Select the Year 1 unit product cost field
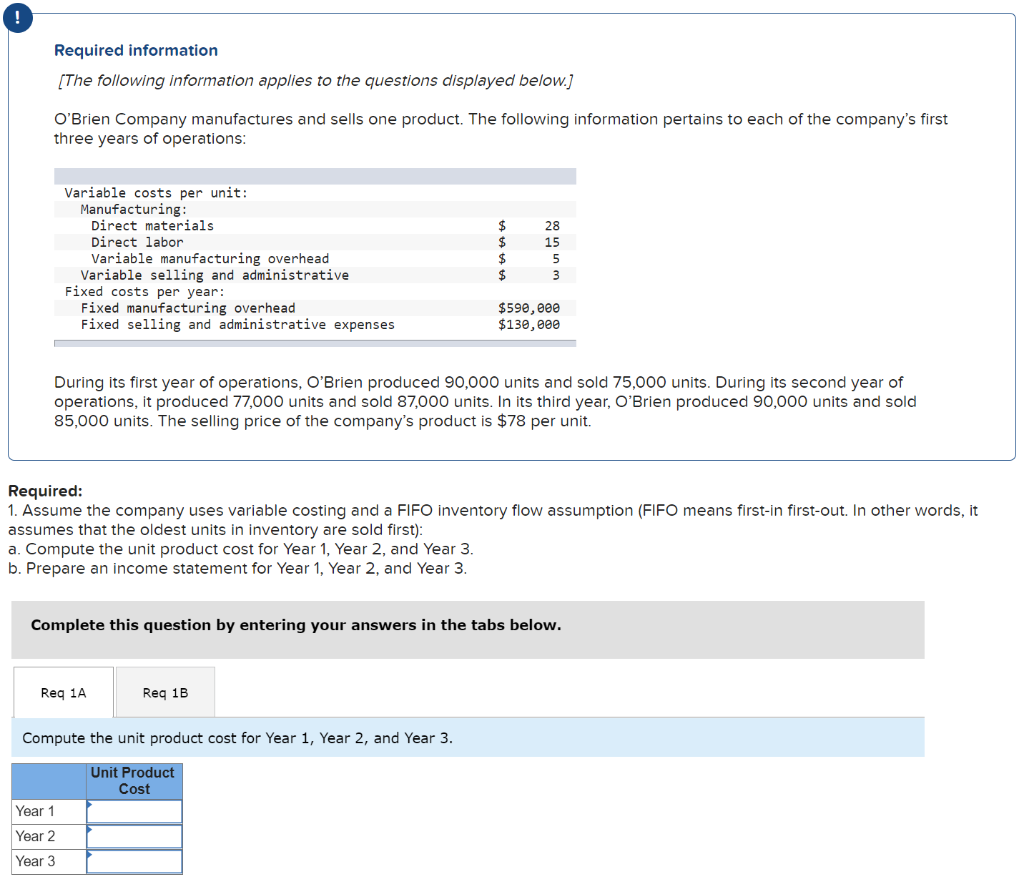Image resolution: width=1024 pixels, height=882 pixels. [x=135, y=811]
